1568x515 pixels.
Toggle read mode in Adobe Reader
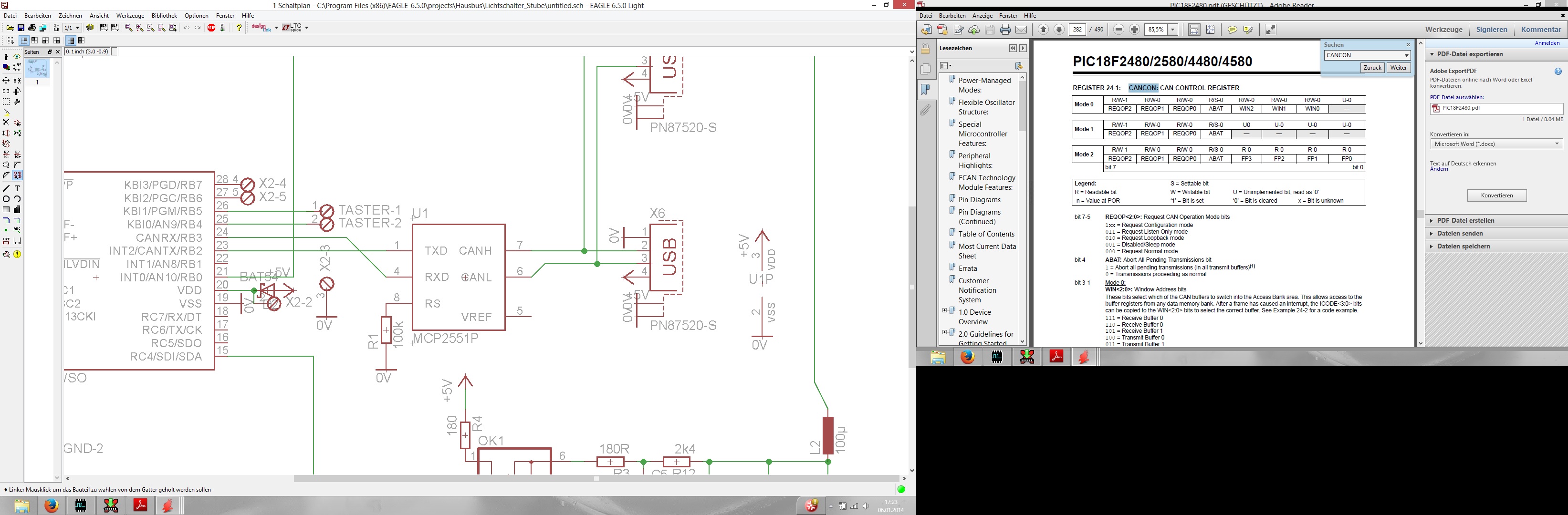point(1270,29)
